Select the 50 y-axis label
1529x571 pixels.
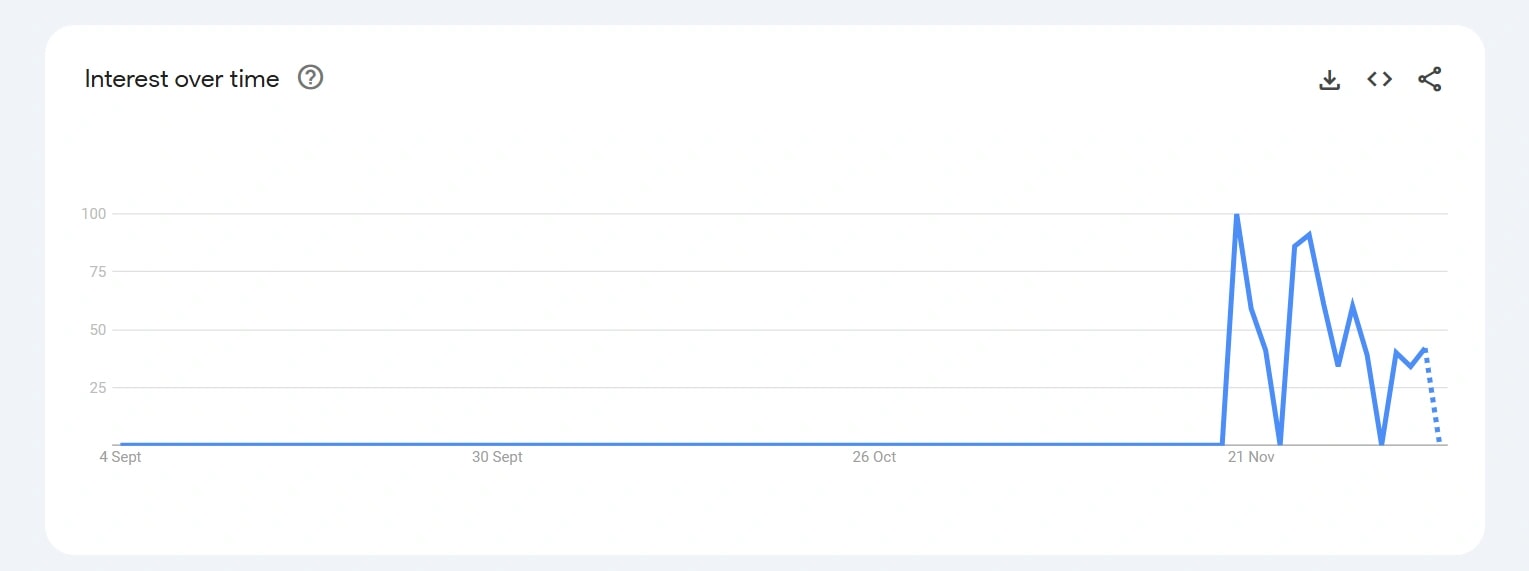(98, 330)
